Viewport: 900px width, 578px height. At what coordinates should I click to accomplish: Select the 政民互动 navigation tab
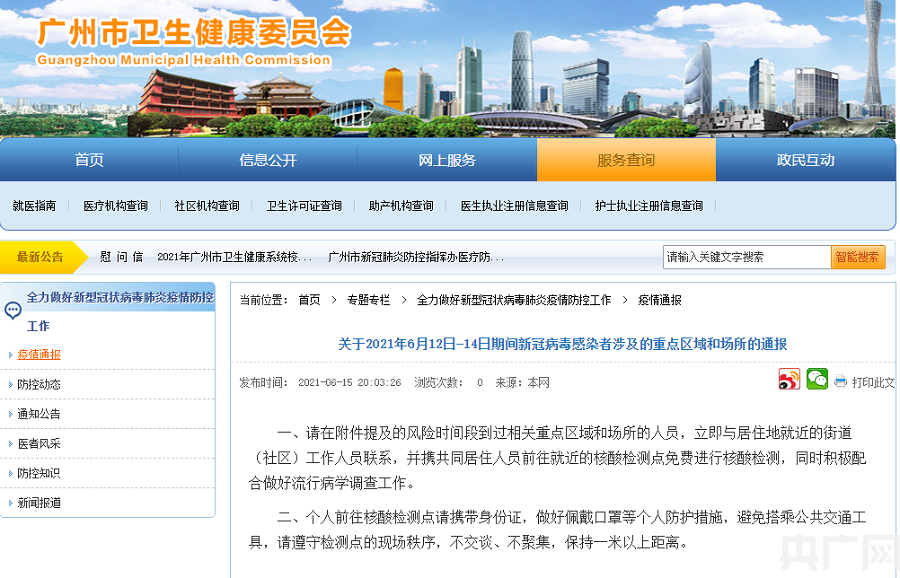pos(805,160)
